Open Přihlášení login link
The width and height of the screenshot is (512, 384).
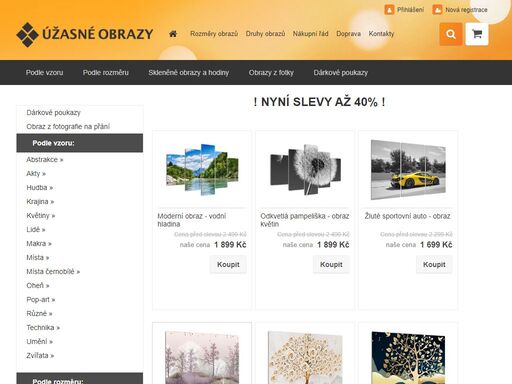coord(410,10)
